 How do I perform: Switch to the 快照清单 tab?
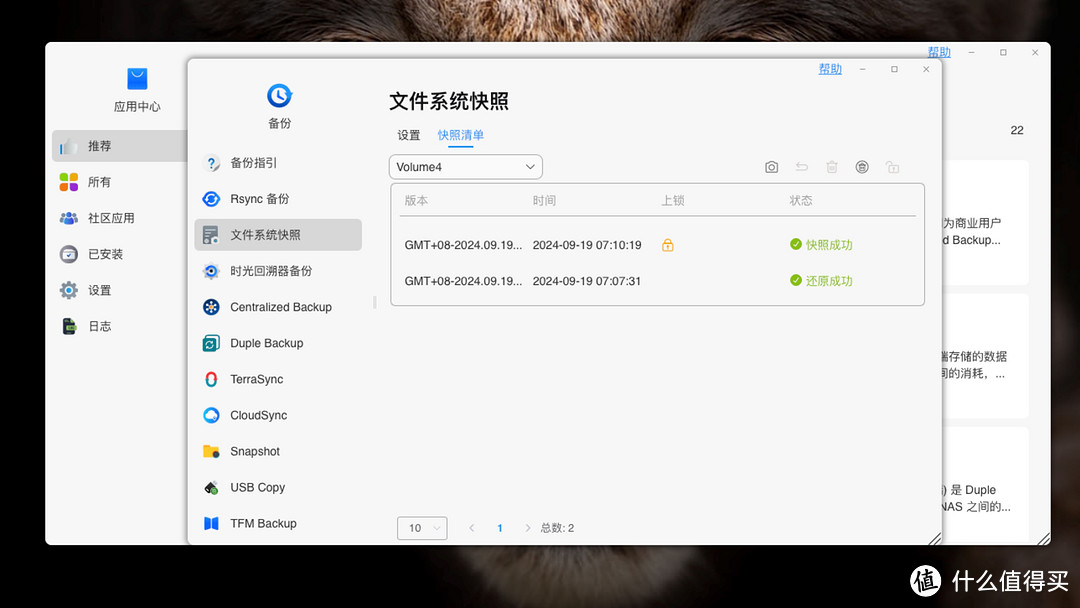coord(460,134)
